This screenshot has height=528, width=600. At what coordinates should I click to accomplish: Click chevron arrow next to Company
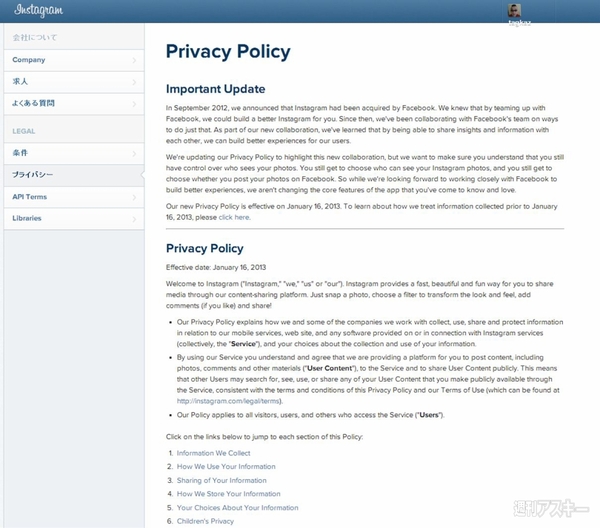(134, 61)
